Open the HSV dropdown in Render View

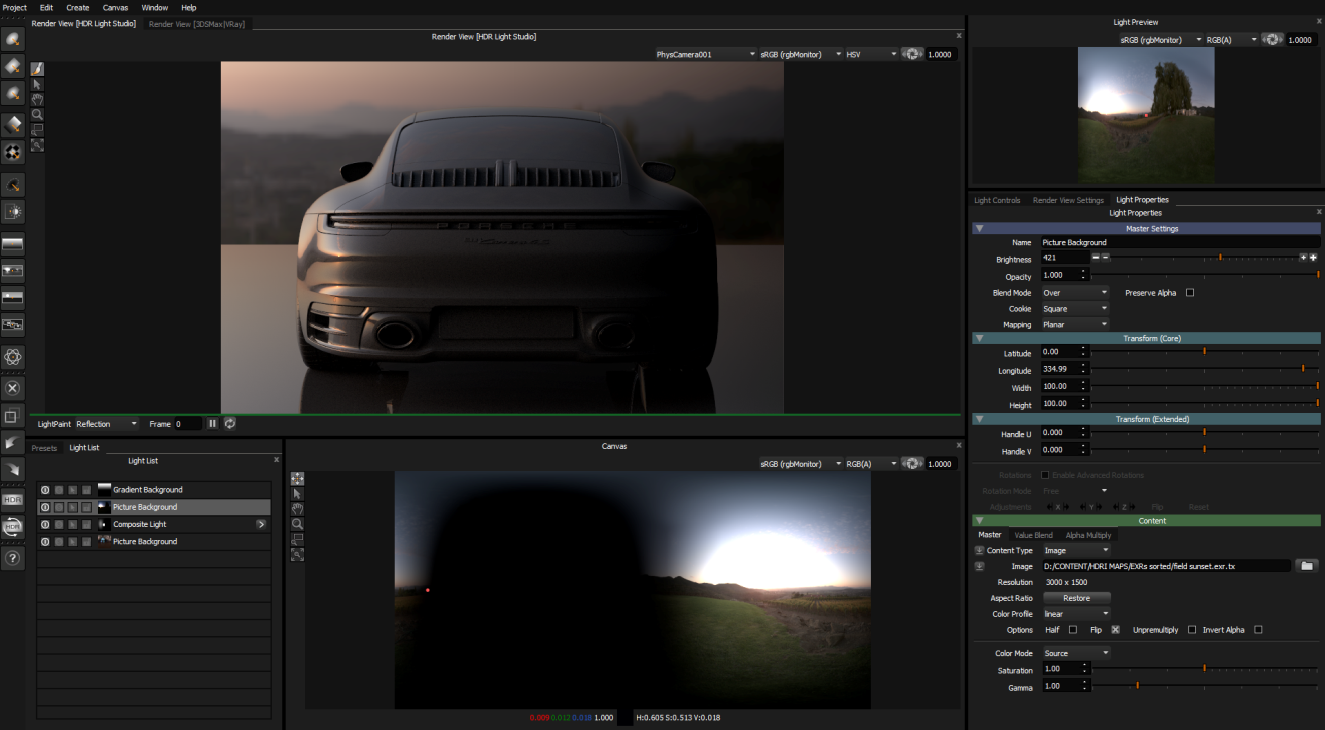pyautogui.click(x=871, y=54)
